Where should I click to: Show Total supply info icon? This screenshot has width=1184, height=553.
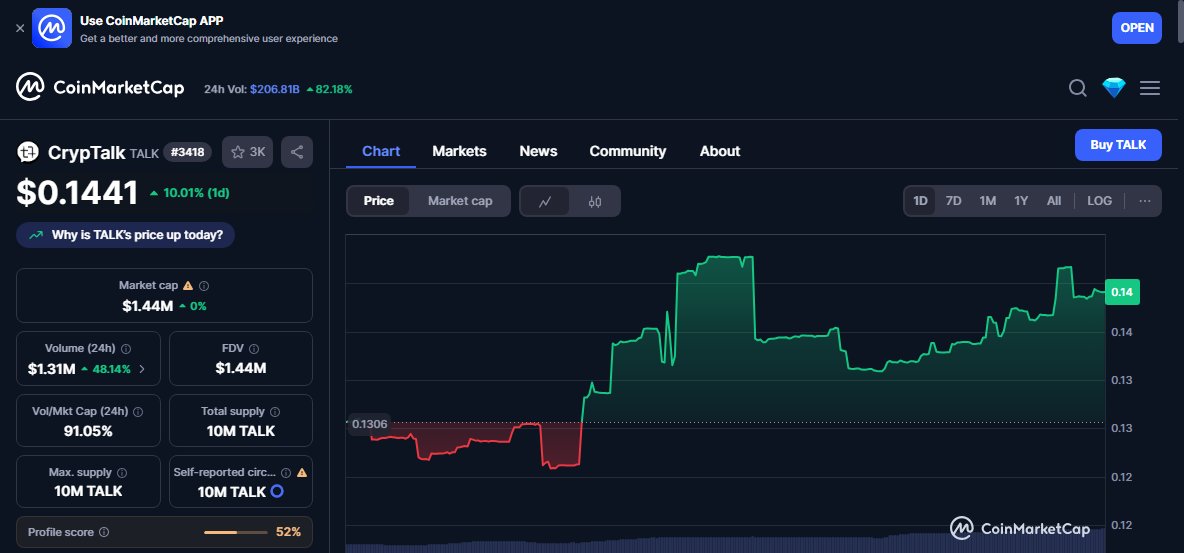275,412
